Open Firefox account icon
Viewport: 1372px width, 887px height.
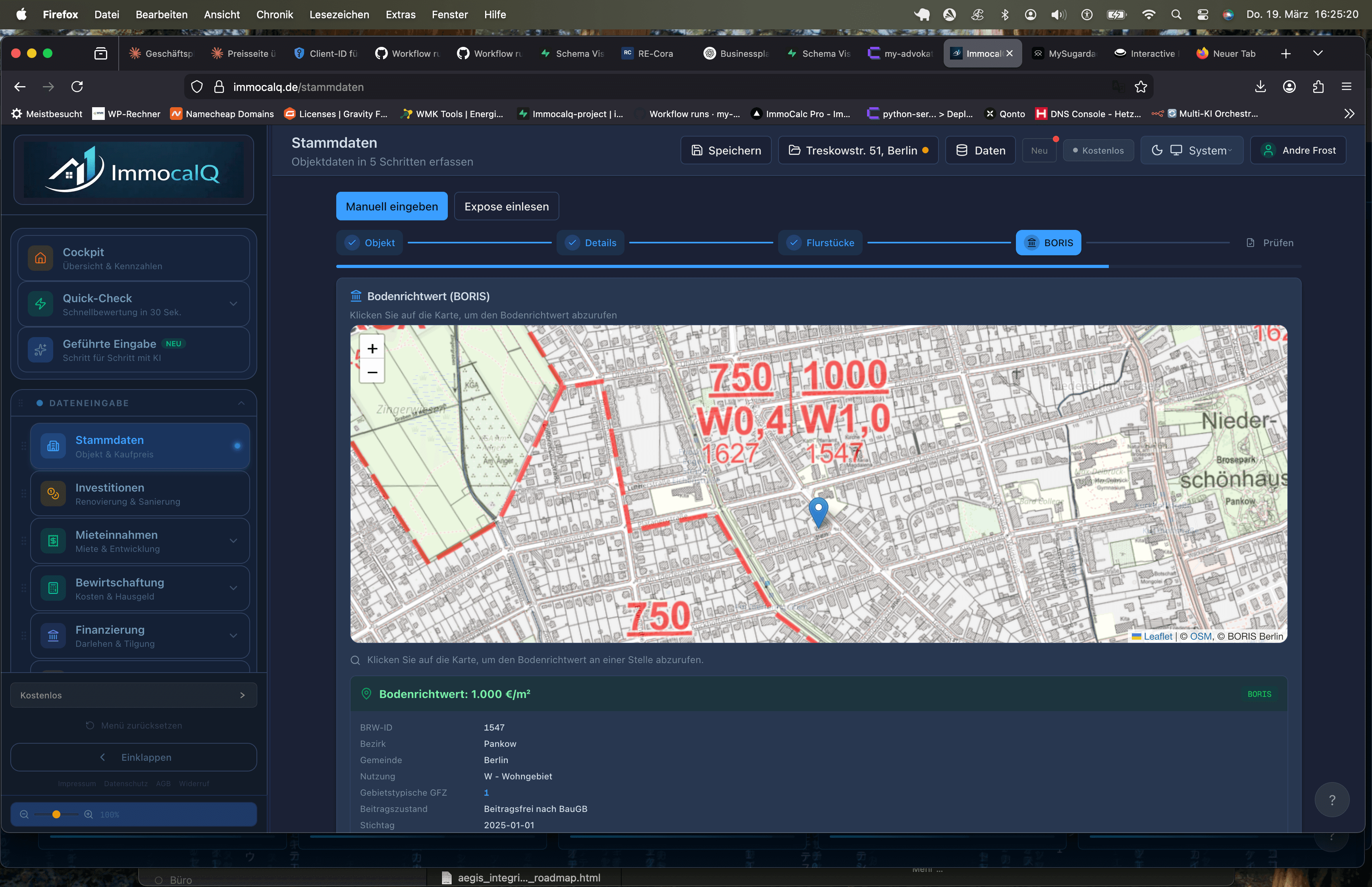click(1289, 87)
